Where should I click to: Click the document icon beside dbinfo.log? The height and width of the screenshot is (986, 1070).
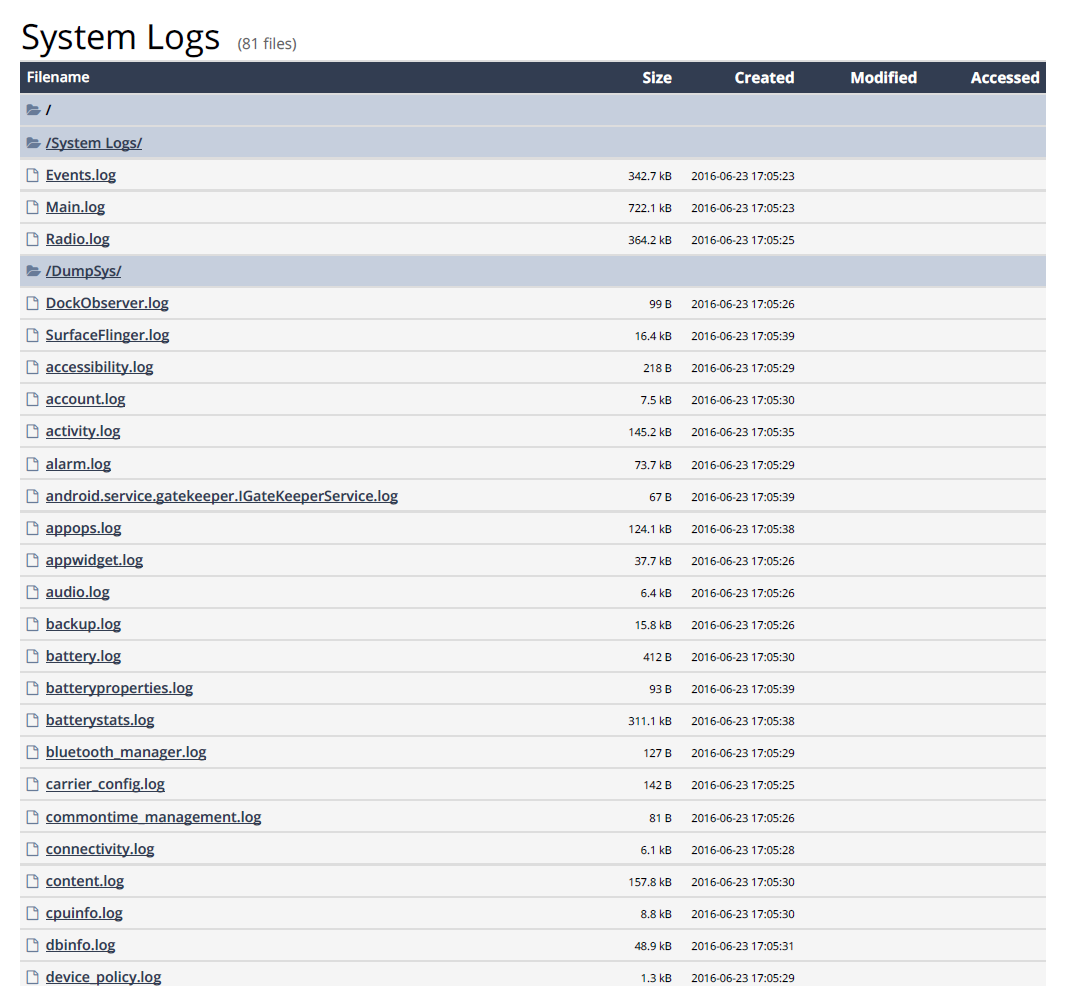pos(31,945)
